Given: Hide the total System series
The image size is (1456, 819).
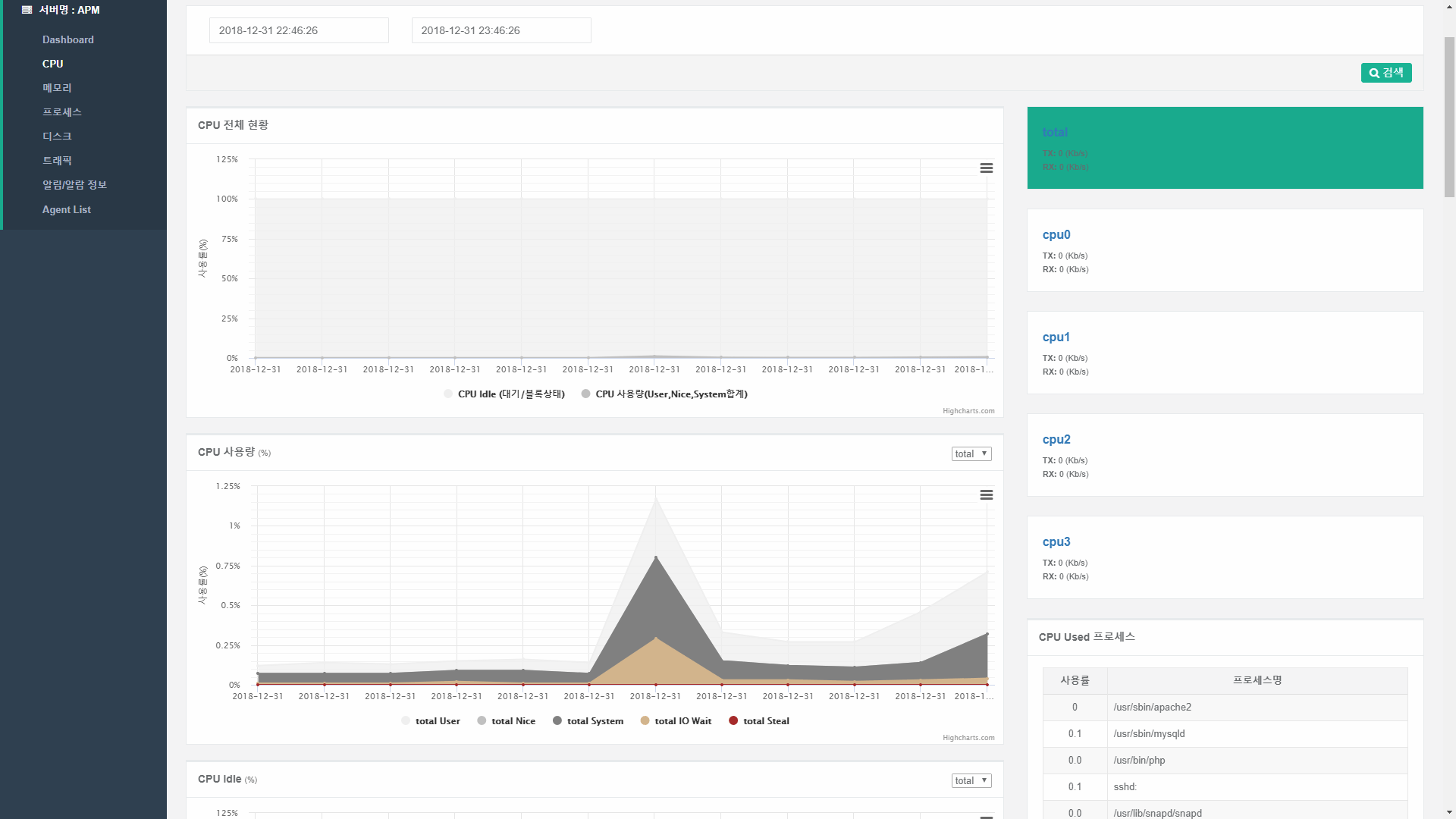Looking at the screenshot, I should tap(588, 721).
